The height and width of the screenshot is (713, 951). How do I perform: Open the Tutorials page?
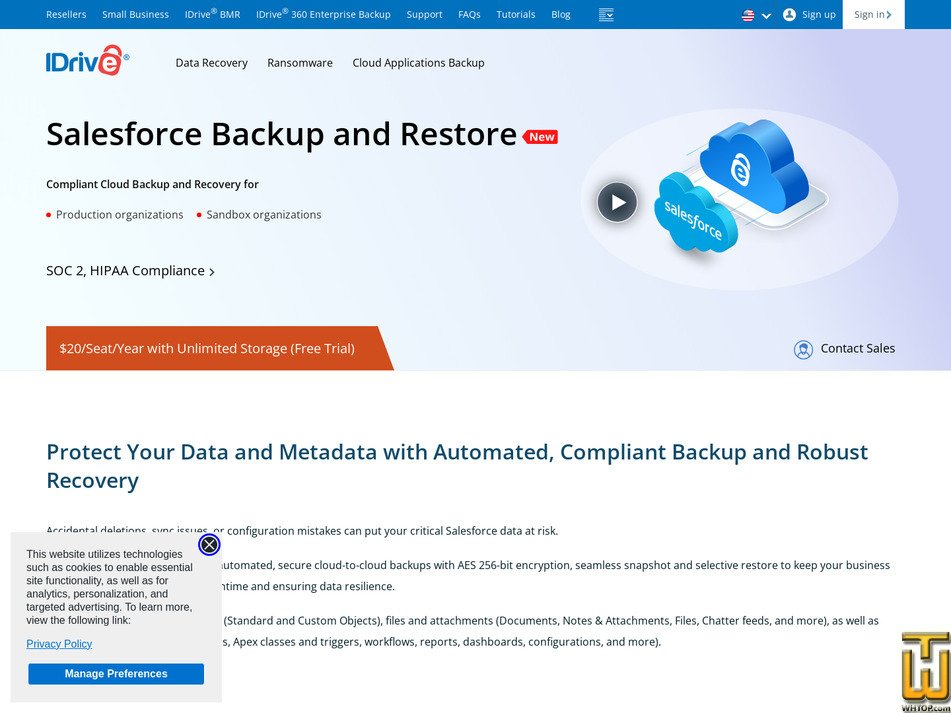516,15
